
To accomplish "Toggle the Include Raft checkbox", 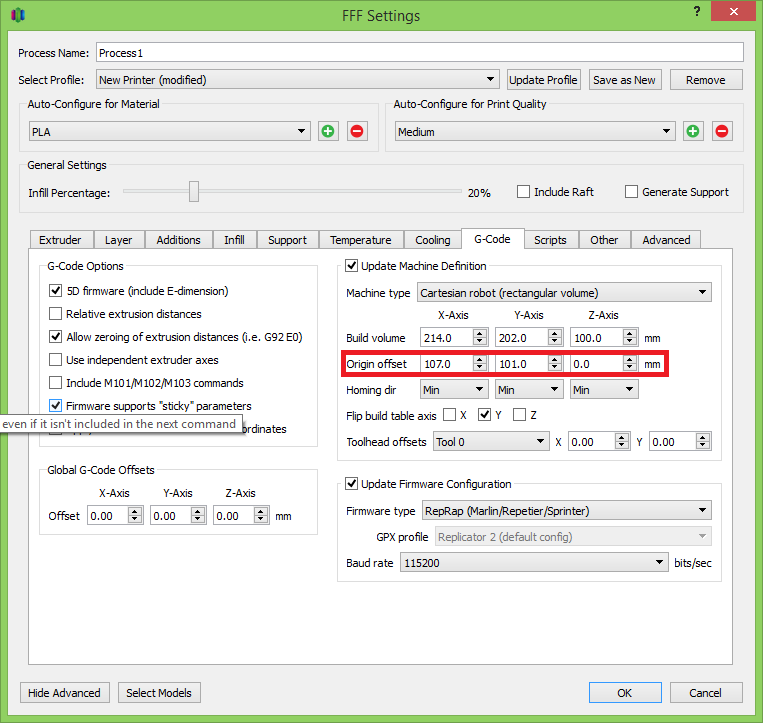I will 524,192.
